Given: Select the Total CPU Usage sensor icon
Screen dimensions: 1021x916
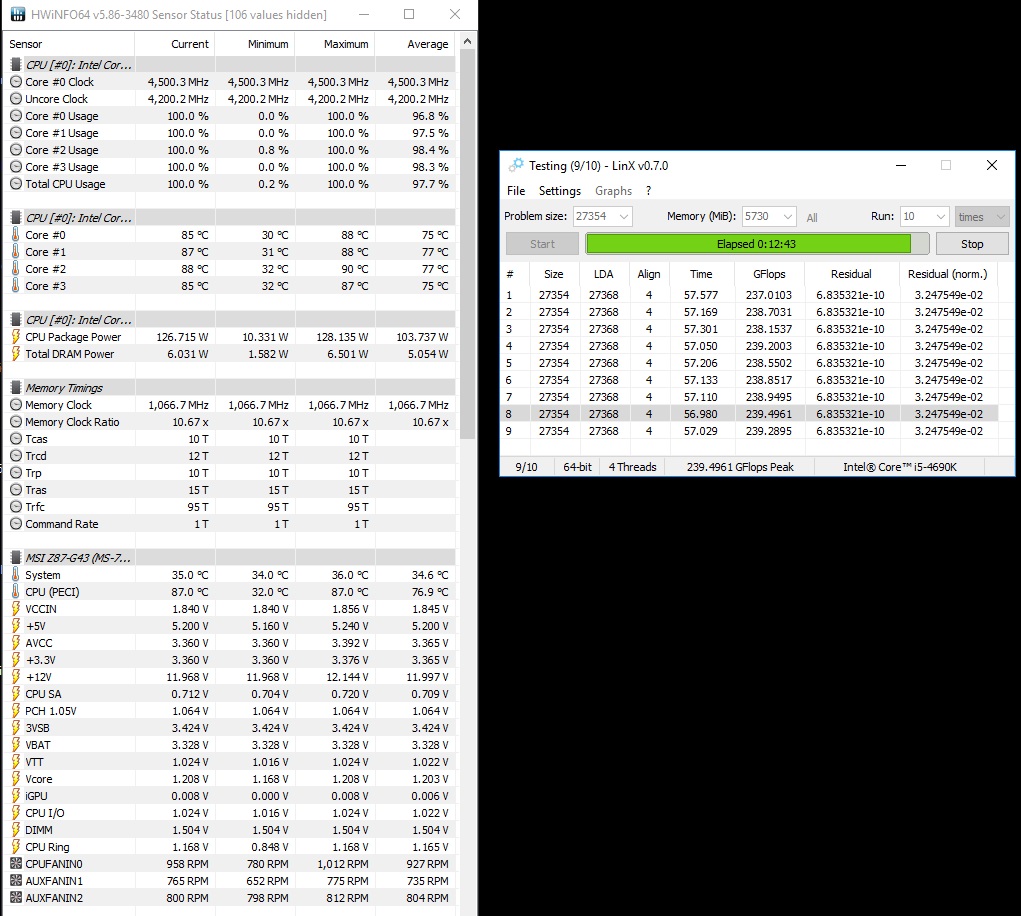Looking at the screenshot, I should point(16,184).
